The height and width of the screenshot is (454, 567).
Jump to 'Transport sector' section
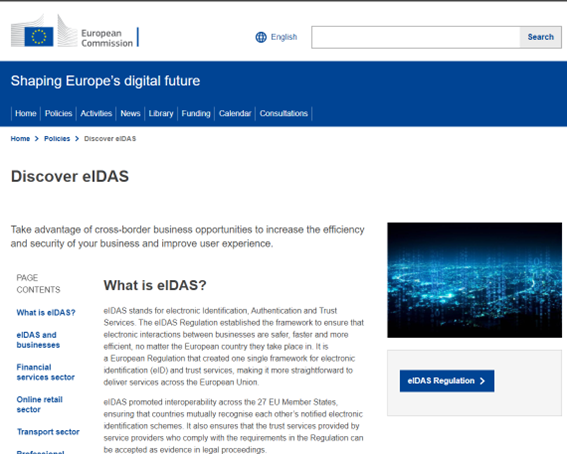(48, 432)
